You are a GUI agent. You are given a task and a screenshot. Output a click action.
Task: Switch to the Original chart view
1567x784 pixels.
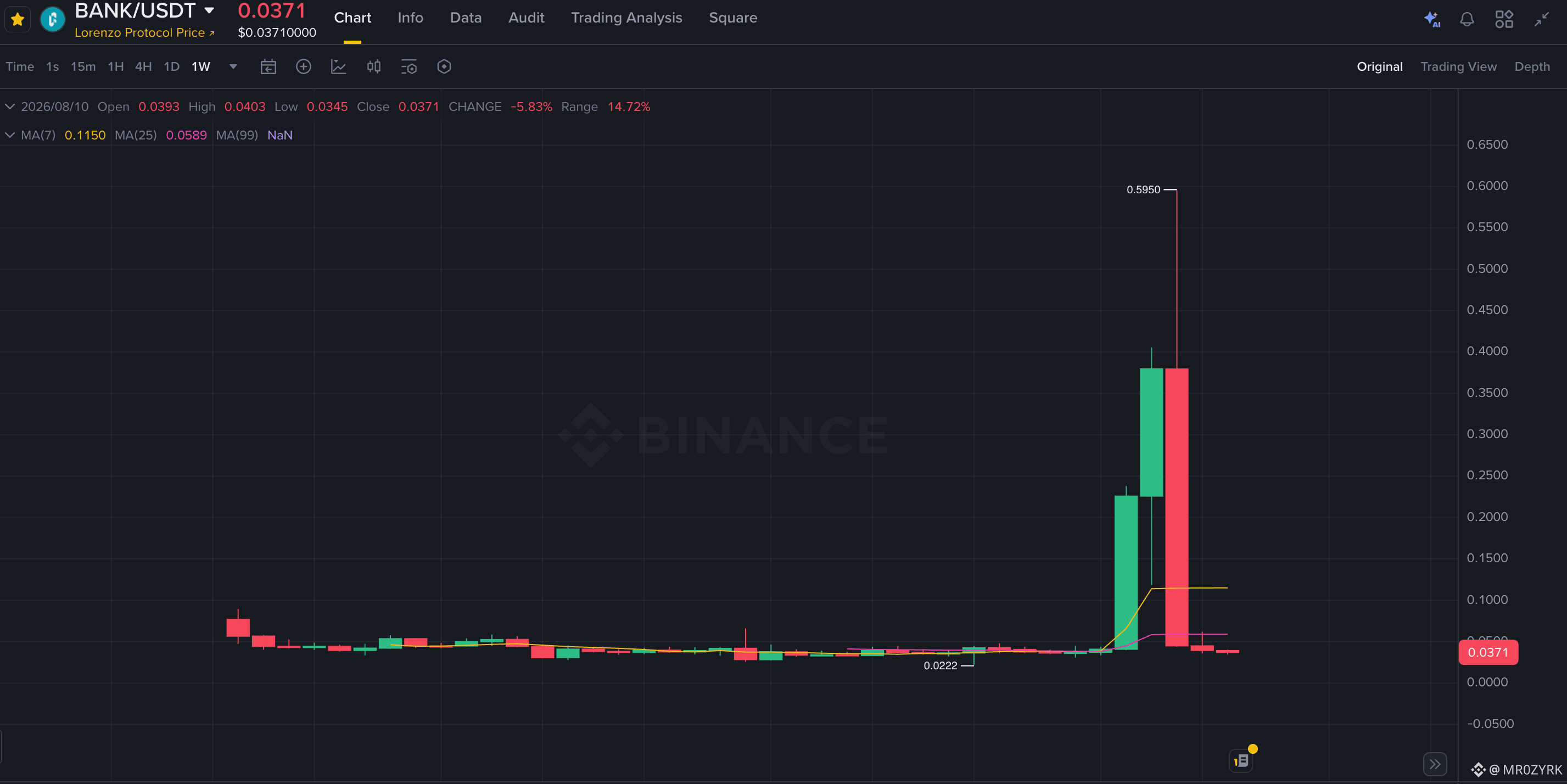pyautogui.click(x=1379, y=67)
